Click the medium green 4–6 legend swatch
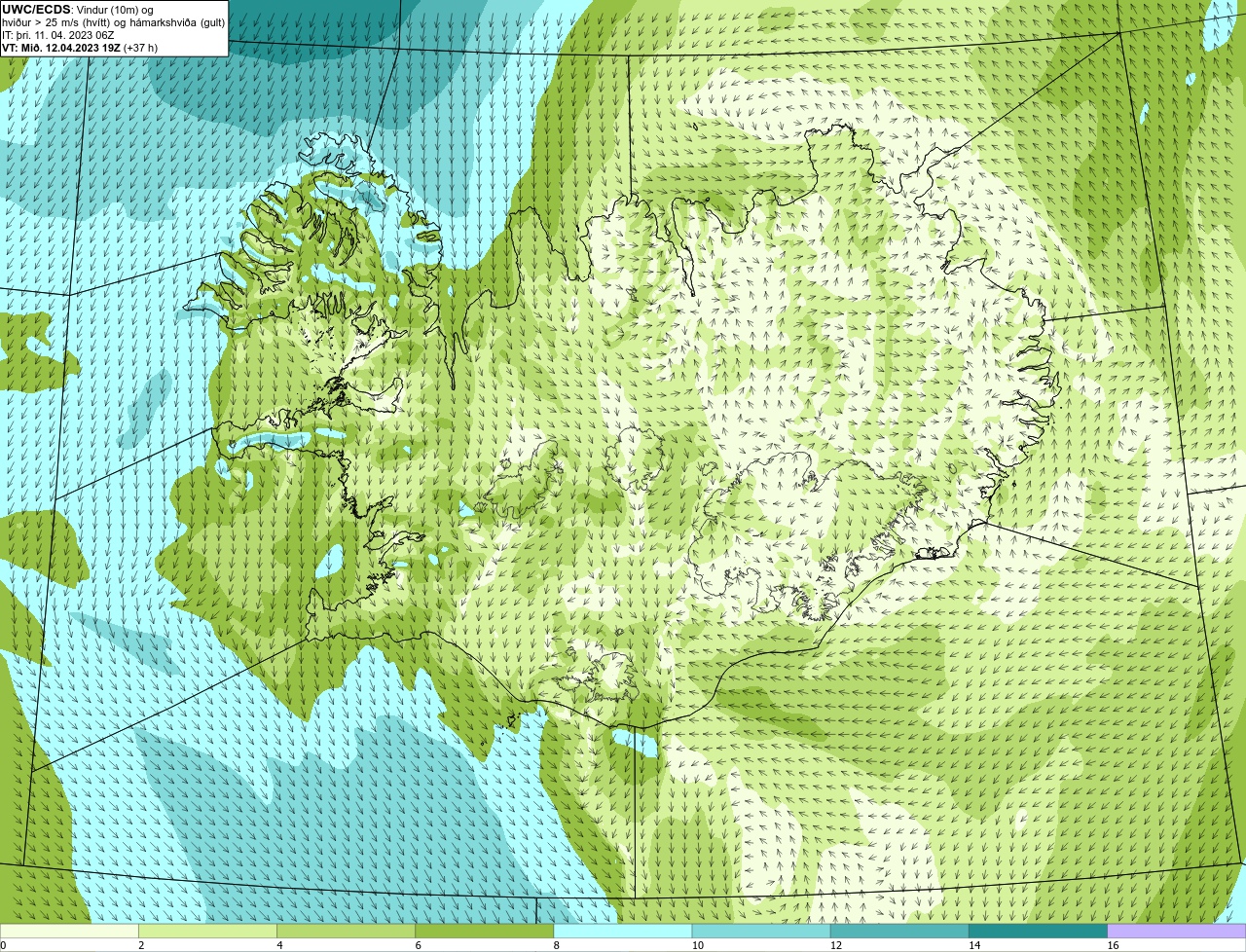The width and height of the screenshot is (1246, 952). pos(346,932)
